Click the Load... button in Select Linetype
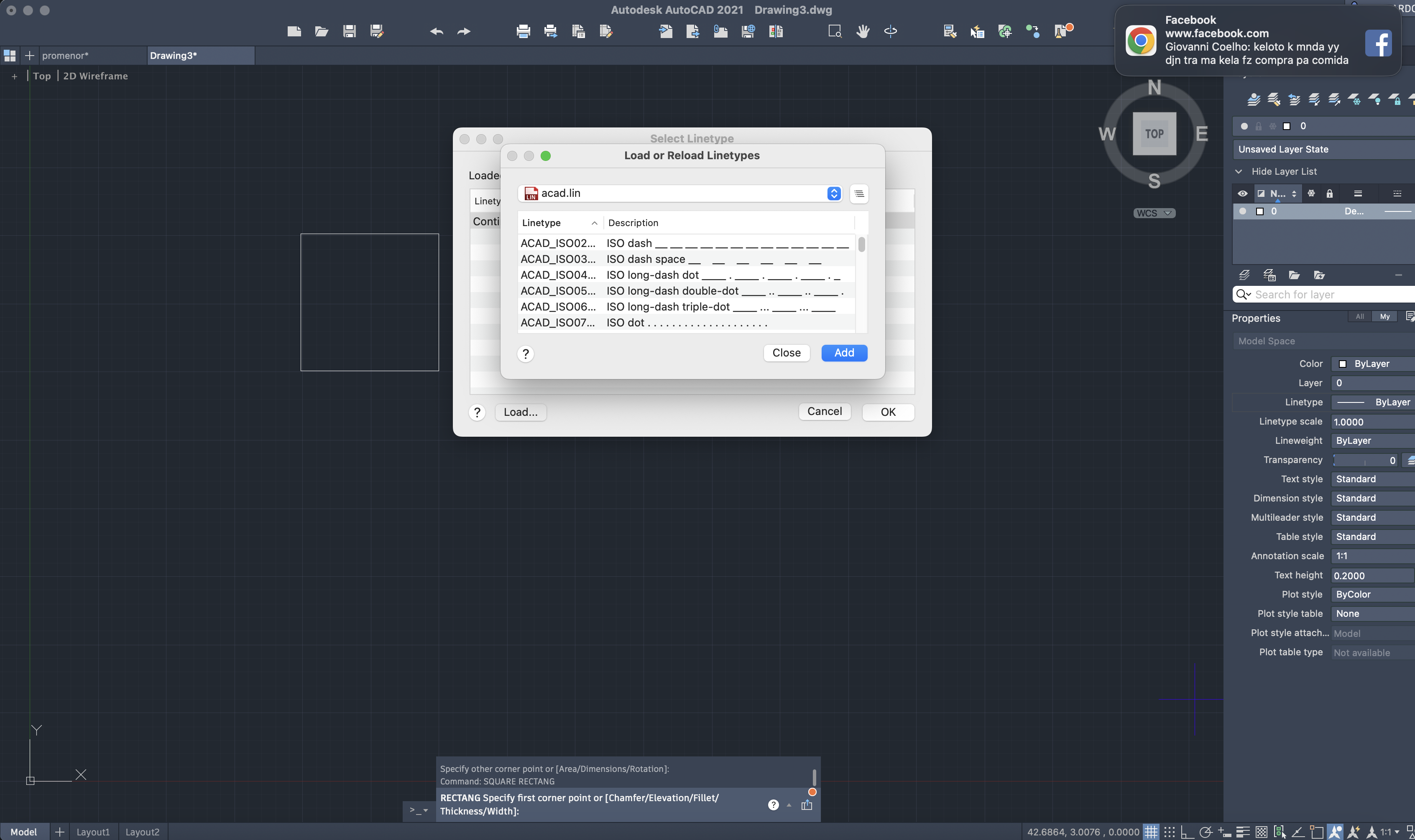 coord(520,412)
